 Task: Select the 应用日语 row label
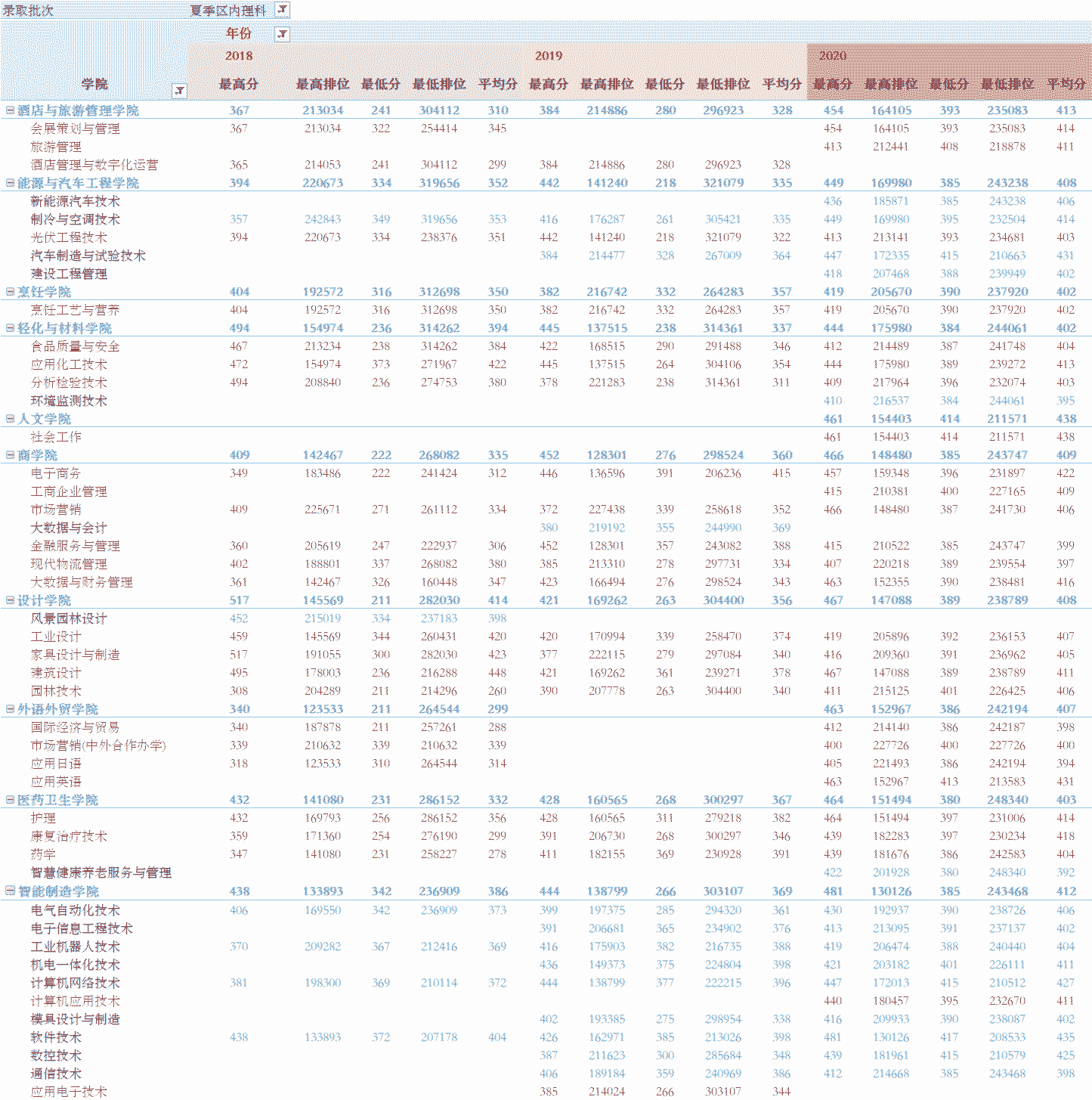[x=55, y=764]
